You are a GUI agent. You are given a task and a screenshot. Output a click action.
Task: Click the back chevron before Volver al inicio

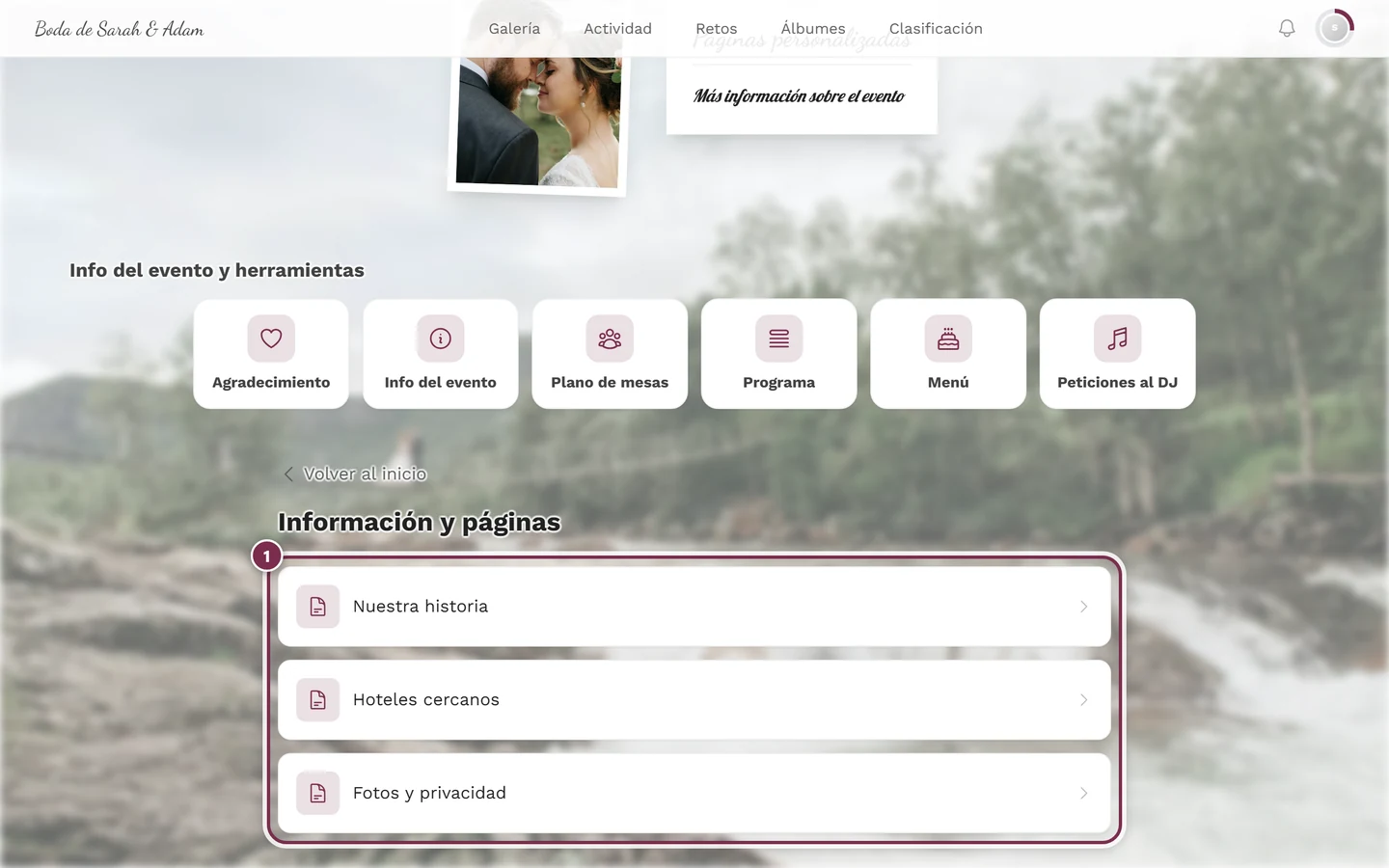pos(288,475)
